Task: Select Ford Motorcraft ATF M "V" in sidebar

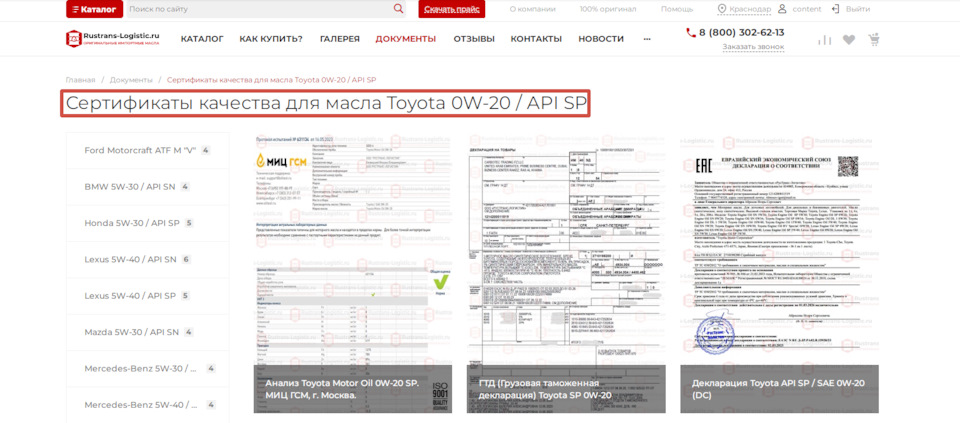Action: point(147,151)
